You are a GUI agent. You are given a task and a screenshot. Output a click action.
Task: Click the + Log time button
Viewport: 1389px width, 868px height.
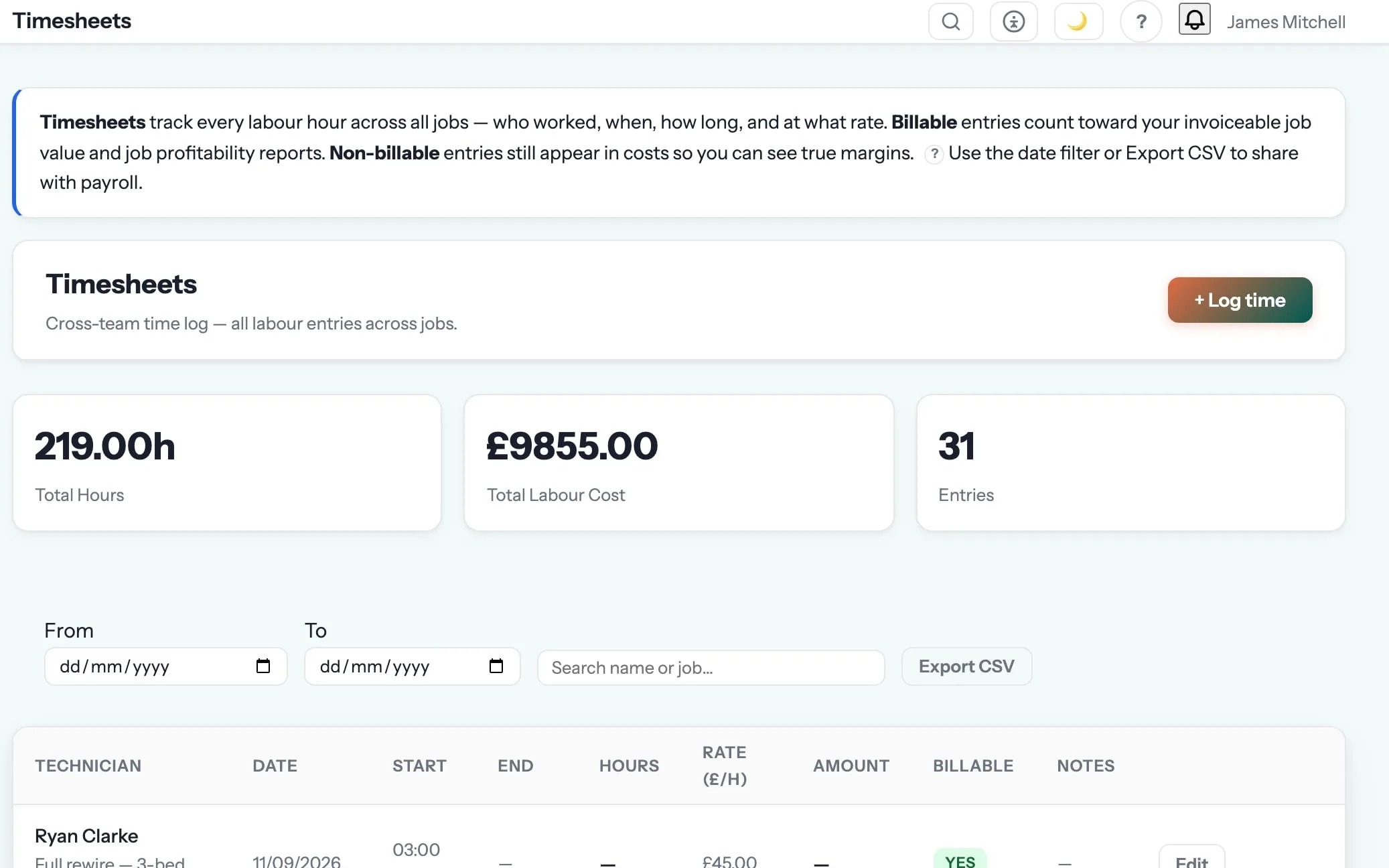pos(1240,300)
